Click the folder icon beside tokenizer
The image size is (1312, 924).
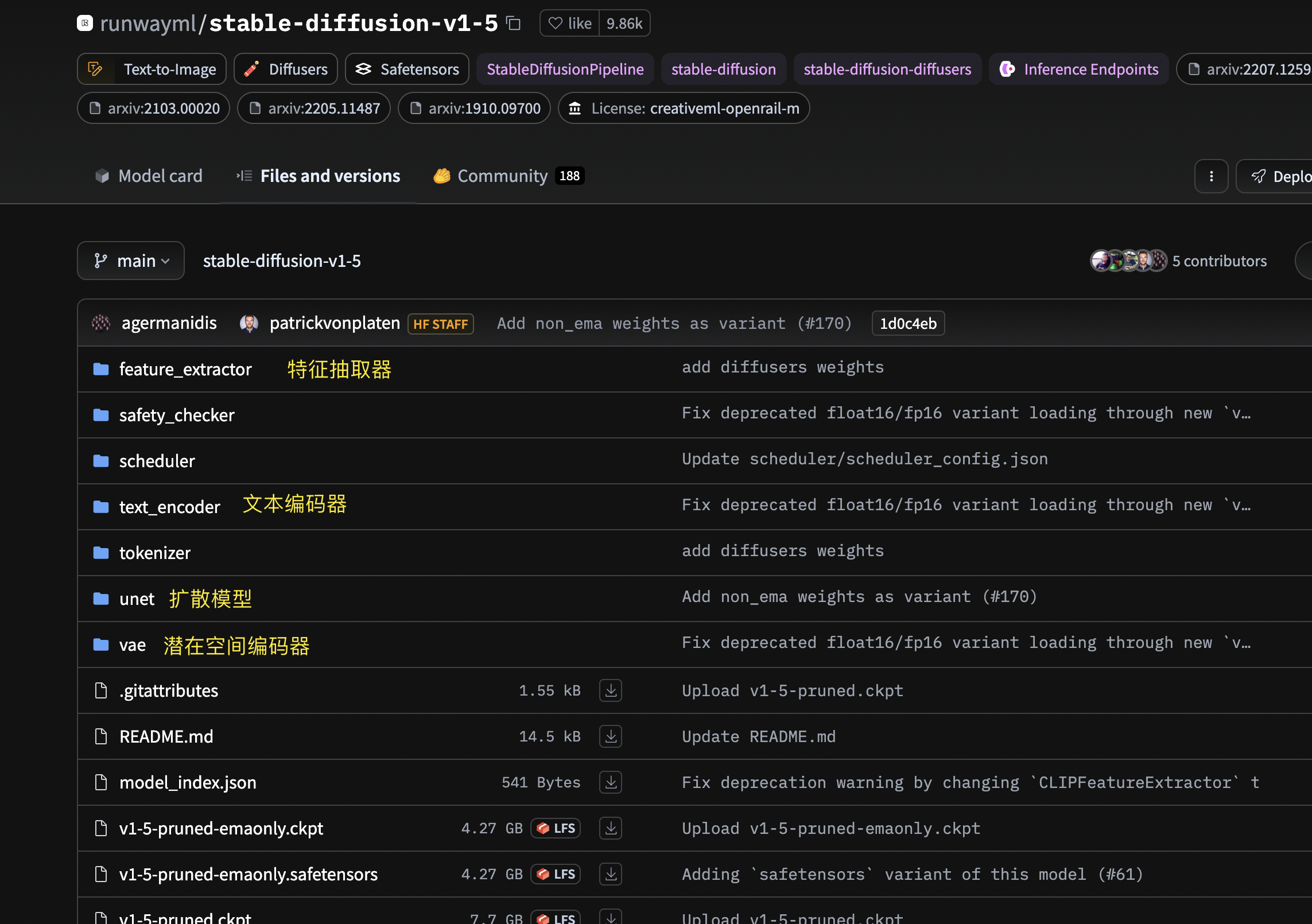(x=101, y=553)
